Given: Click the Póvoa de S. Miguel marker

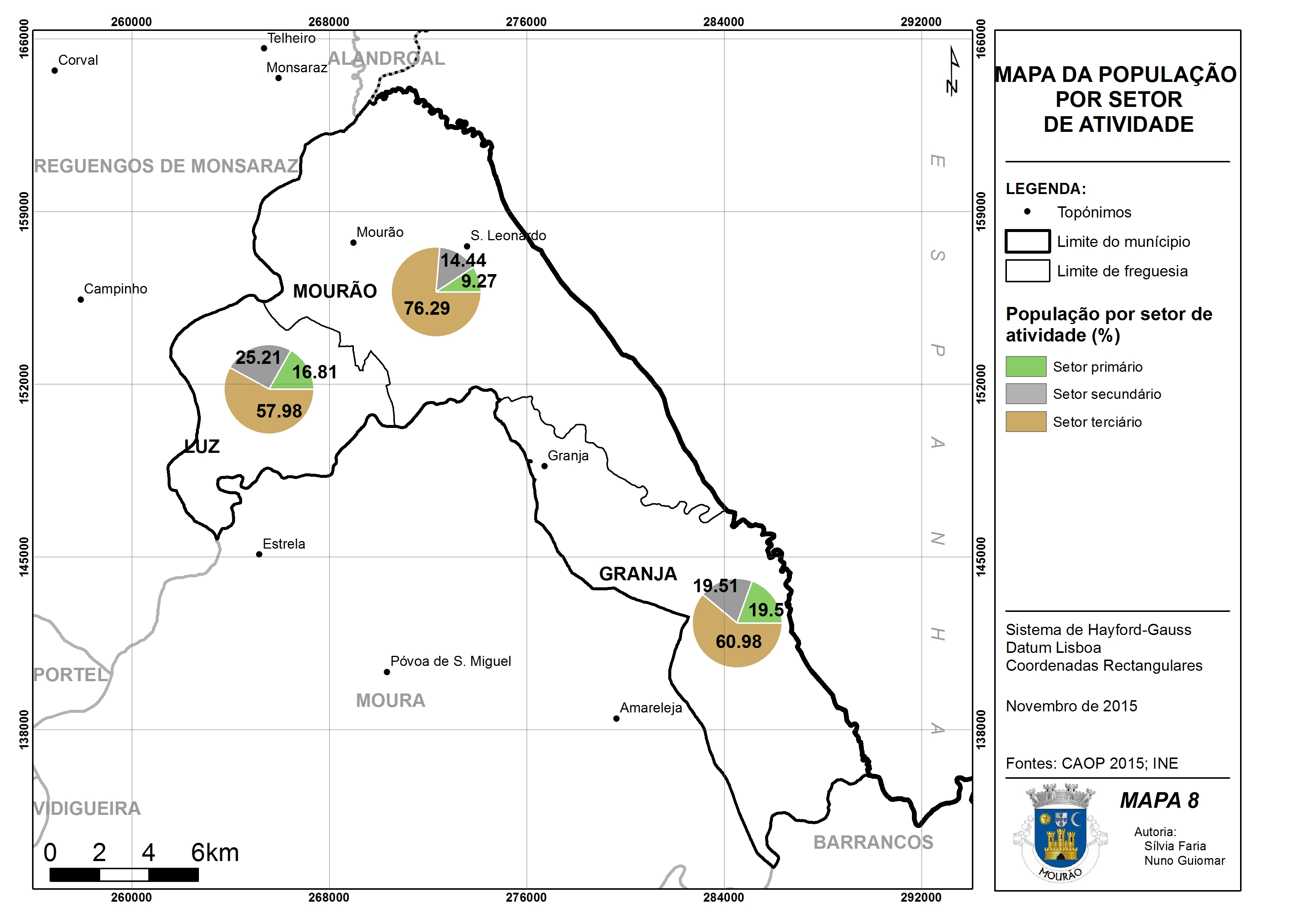Looking at the screenshot, I should click(387, 672).
